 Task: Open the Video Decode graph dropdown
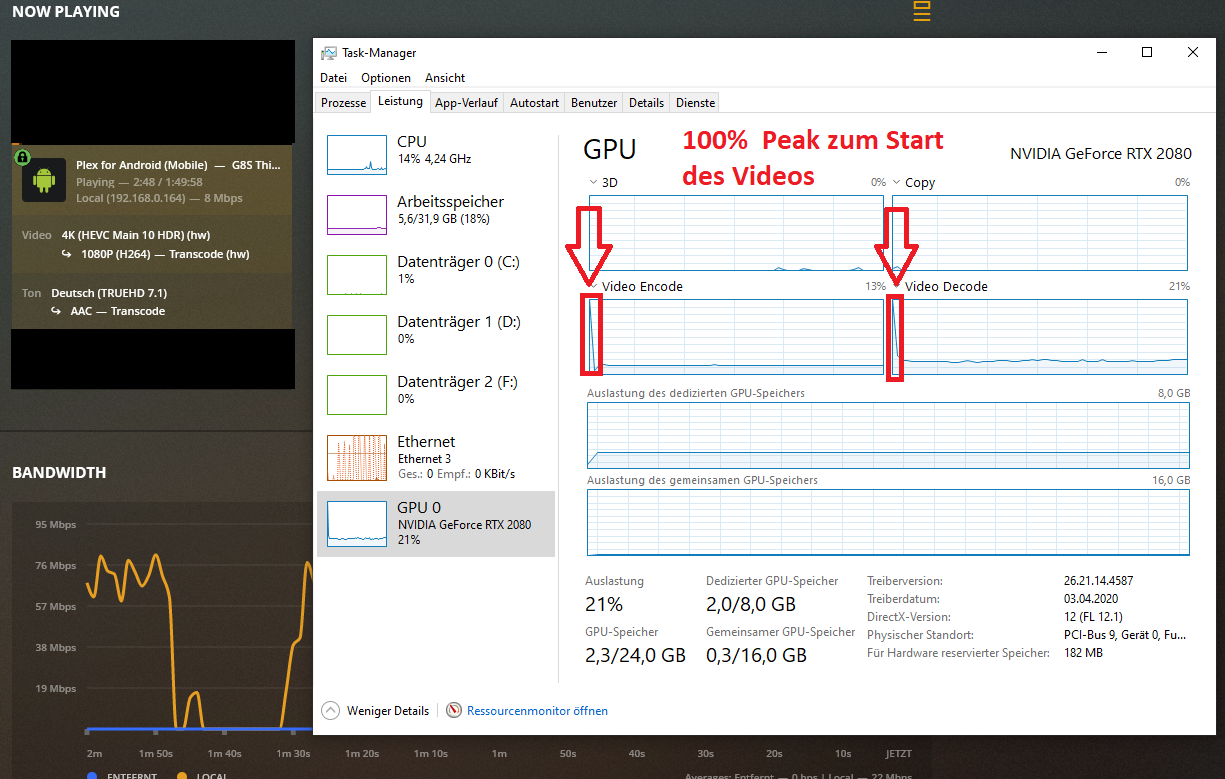point(896,286)
